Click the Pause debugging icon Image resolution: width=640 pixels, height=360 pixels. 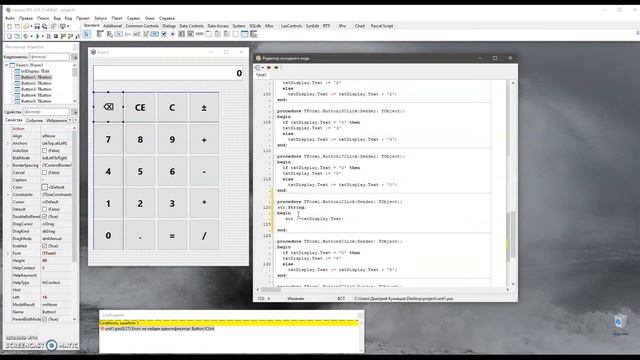point(49,36)
